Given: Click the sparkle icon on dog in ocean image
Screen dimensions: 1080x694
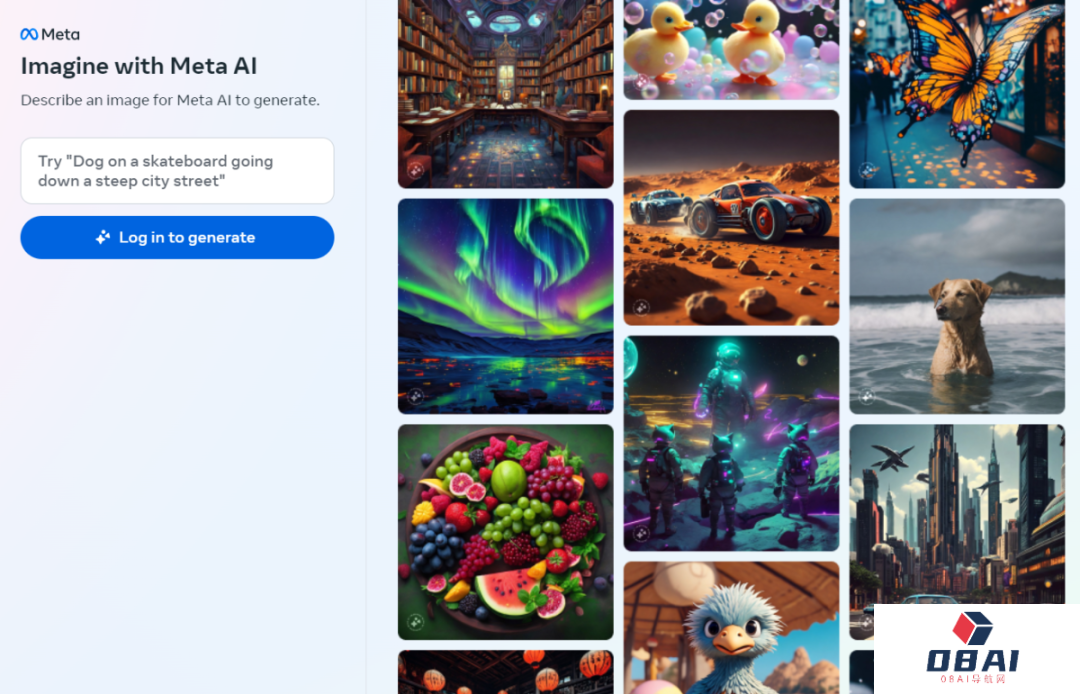Looking at the screenshot, I should 867,396.
